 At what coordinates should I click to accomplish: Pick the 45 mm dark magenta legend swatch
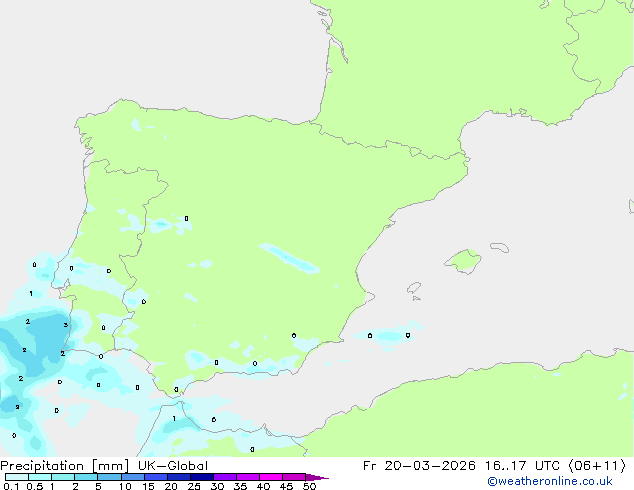pos(294,477)
